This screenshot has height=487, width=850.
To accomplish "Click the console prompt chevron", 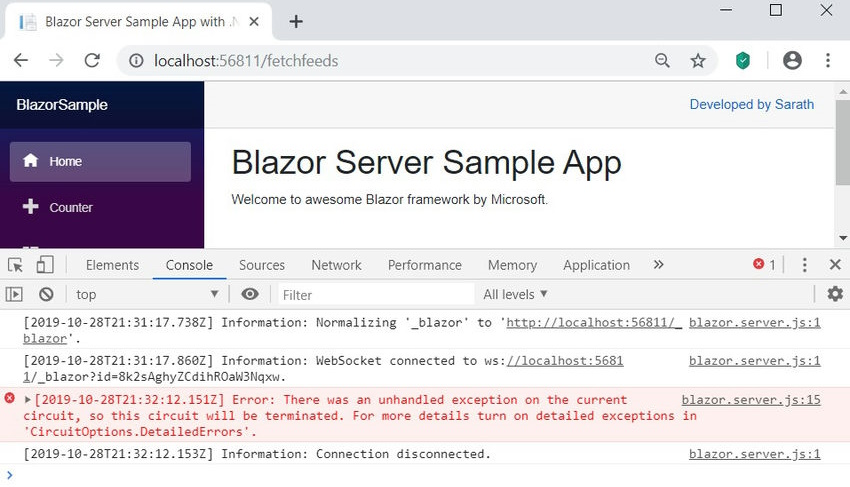I will [x=10, y=475].
